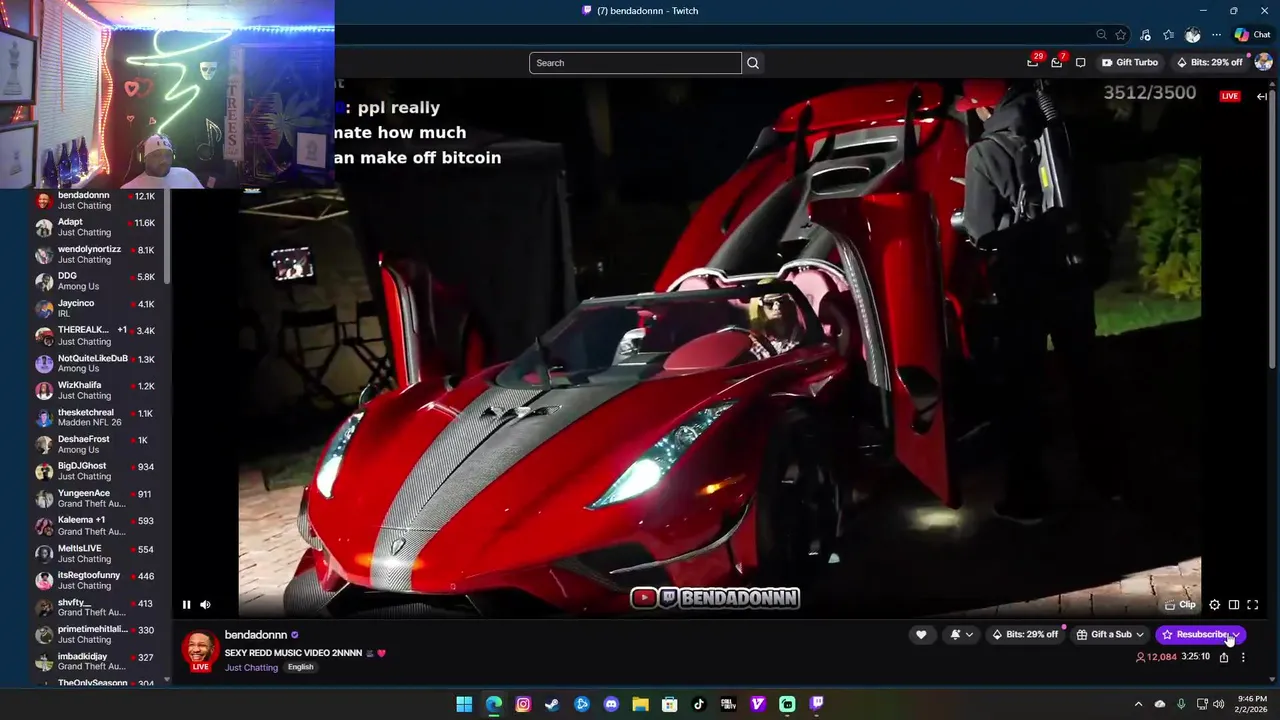Click the sidebar vertical scrollbar
The height and width of the screenshot is (720, 1280).
click(167, 235)
